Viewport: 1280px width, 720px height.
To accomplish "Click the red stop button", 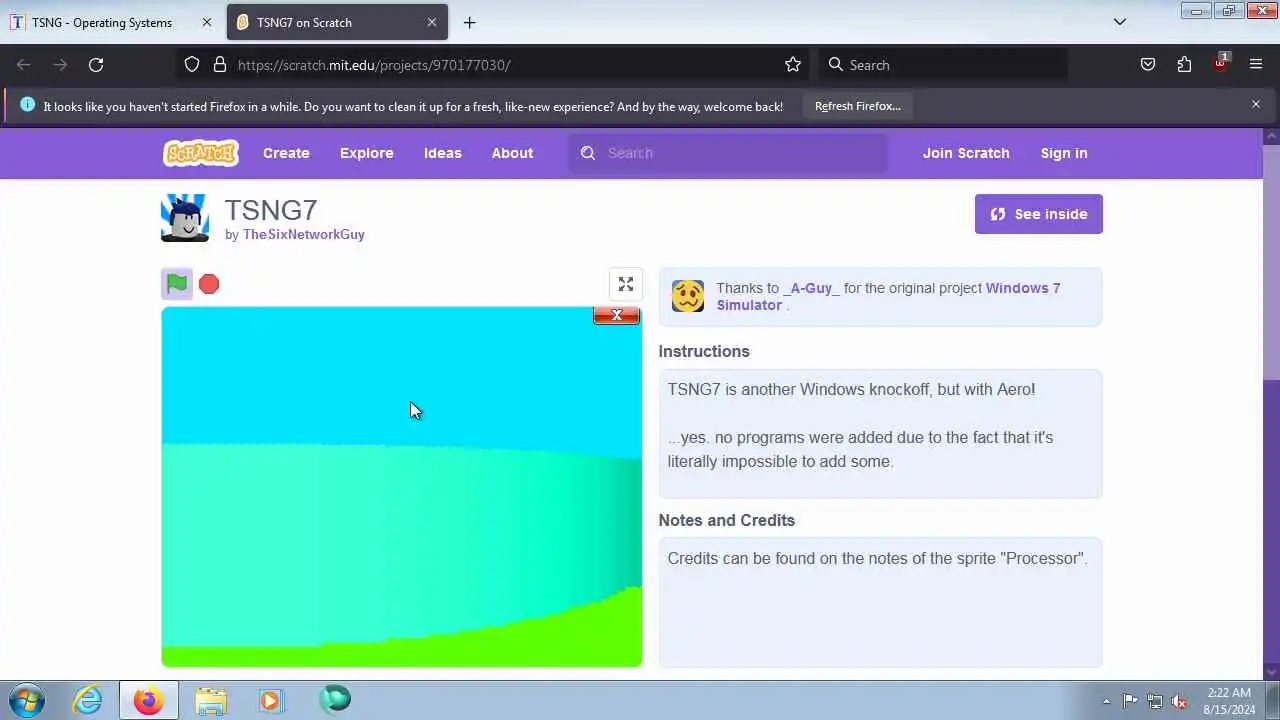I will coord(209,285).
